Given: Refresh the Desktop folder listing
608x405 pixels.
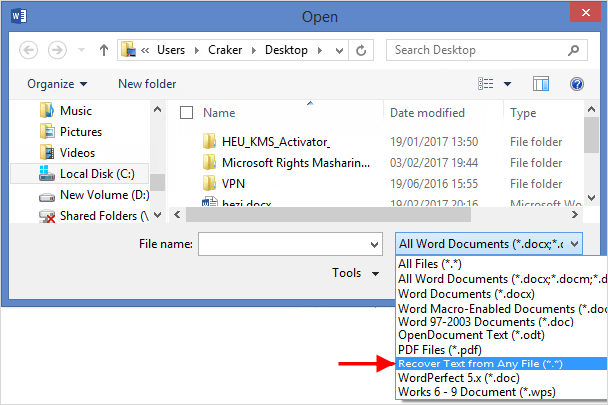Looking at the screenshot, I should click(361, 50).
